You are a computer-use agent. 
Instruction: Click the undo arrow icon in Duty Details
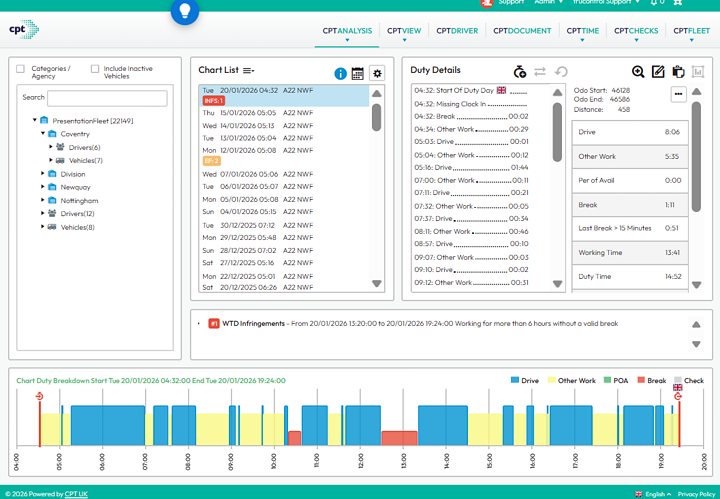[561, 72]
